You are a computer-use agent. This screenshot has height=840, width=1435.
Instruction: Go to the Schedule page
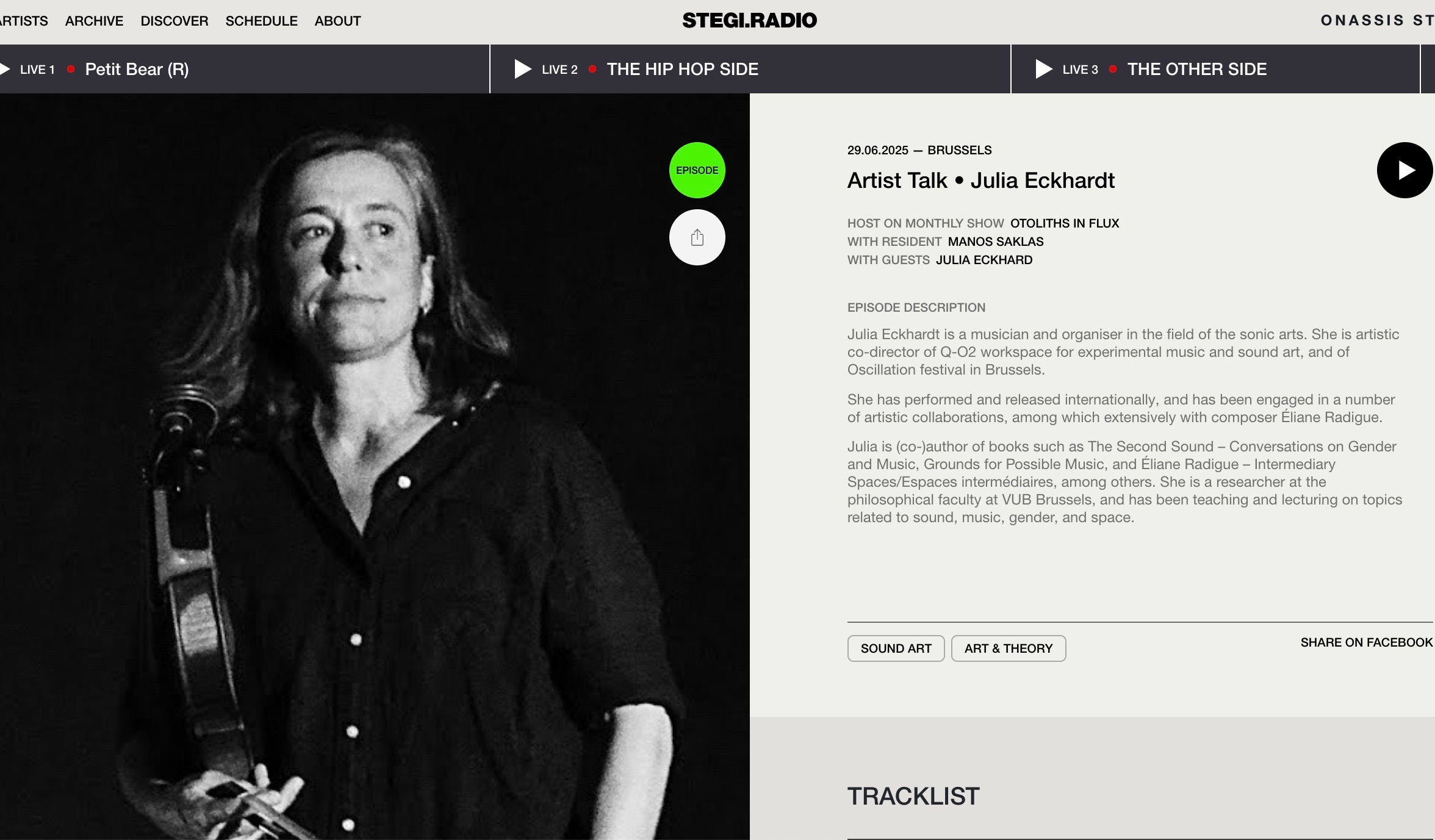pyautogui.click(x=262, y=21)
